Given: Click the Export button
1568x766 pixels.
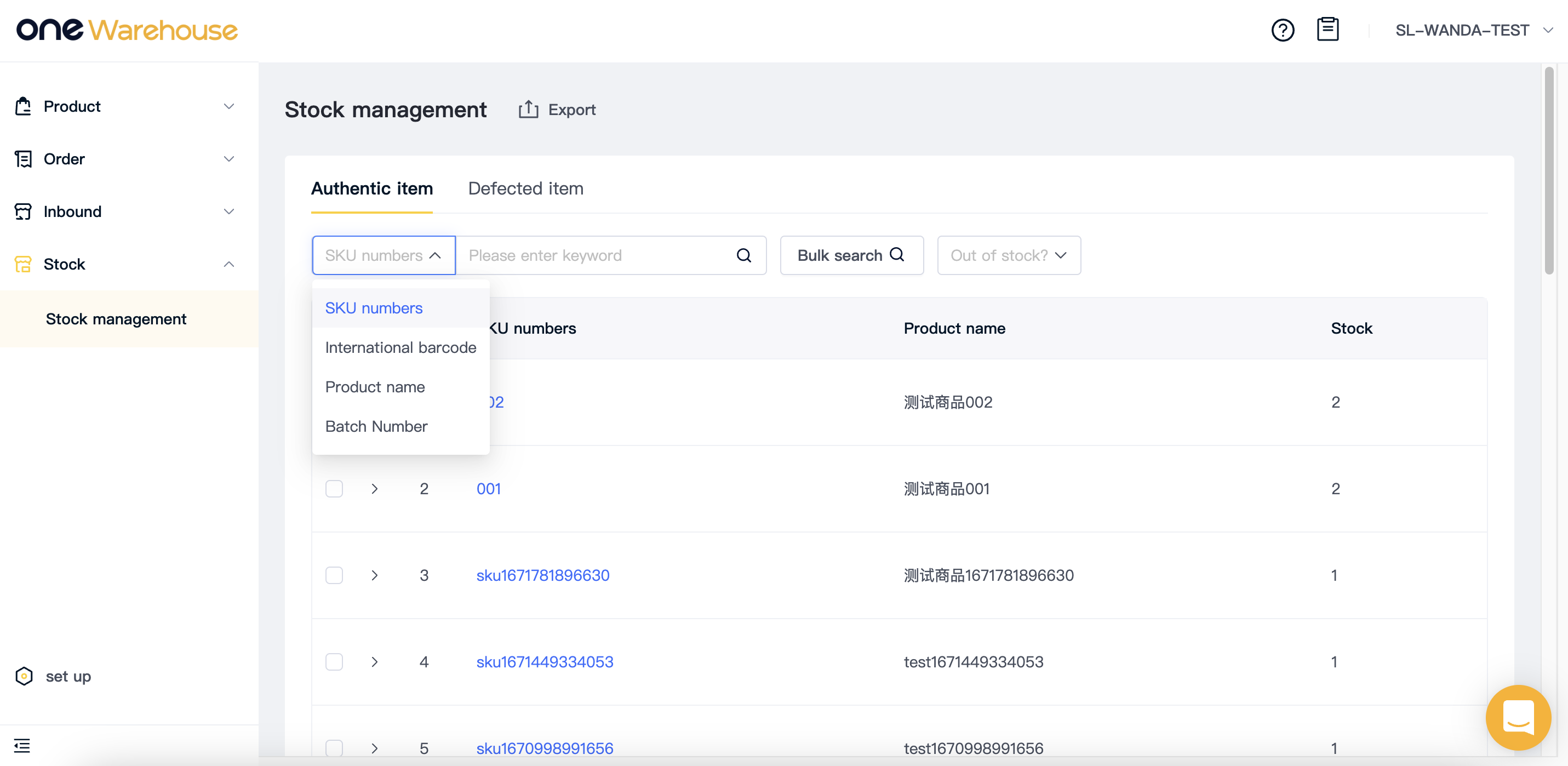Looking at the screenshot, I should click(x=557, y=110).
